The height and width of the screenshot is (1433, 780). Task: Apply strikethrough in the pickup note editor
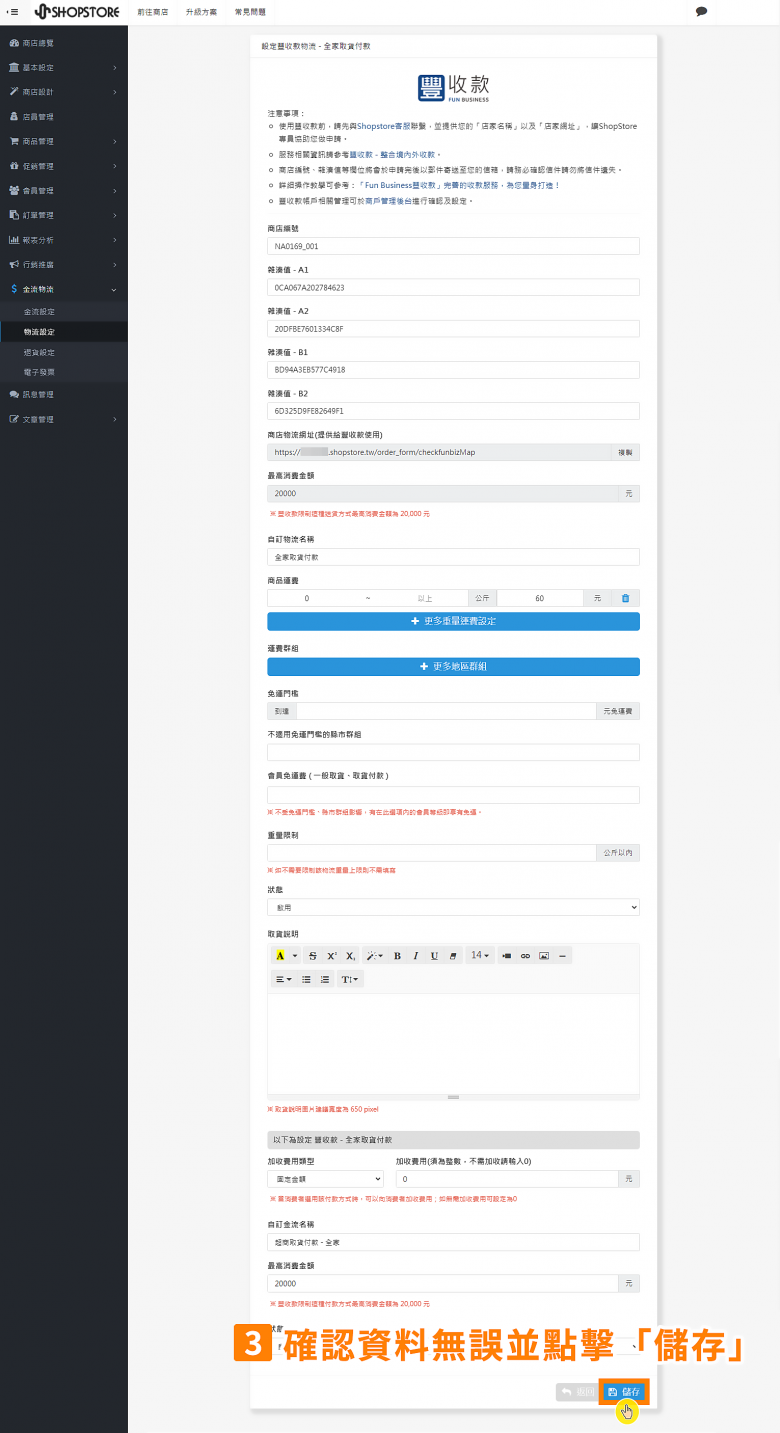pos(313,956)
